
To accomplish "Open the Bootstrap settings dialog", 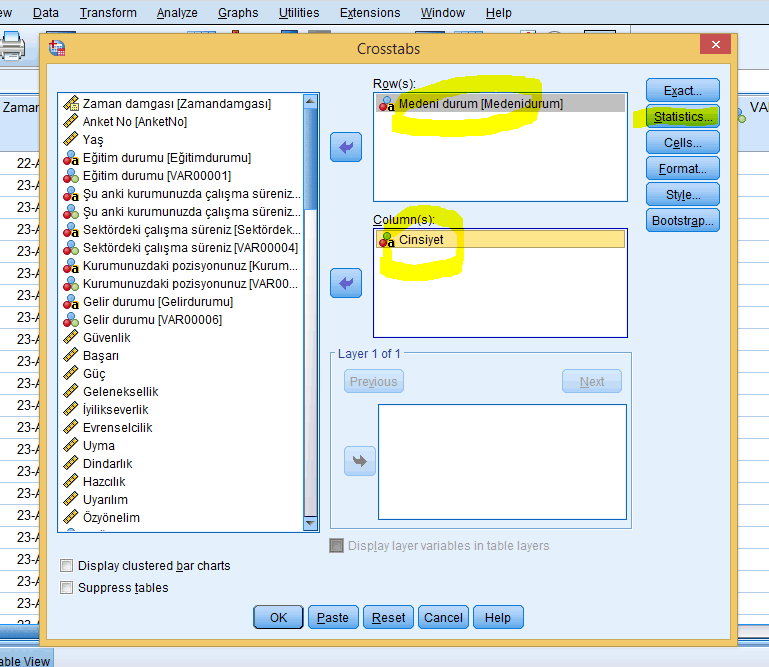I will tap(682, 221).
